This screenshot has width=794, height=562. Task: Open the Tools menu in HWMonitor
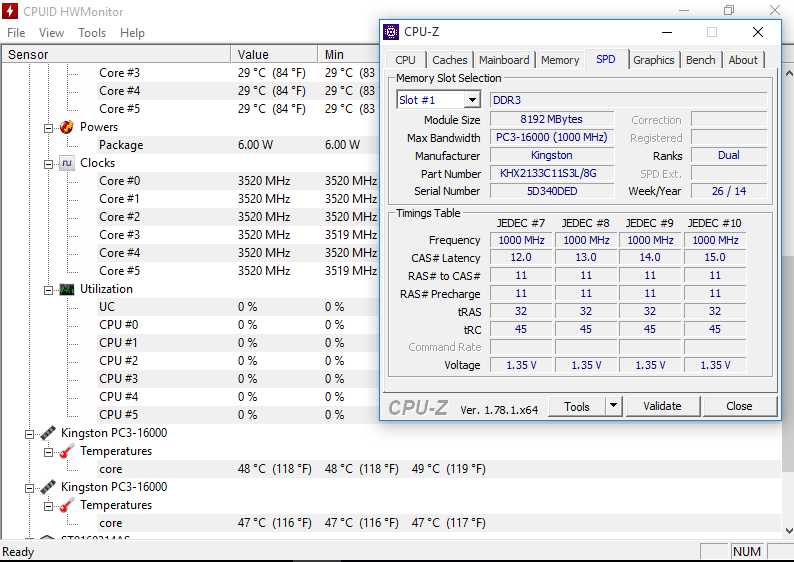tap(92, 33)
